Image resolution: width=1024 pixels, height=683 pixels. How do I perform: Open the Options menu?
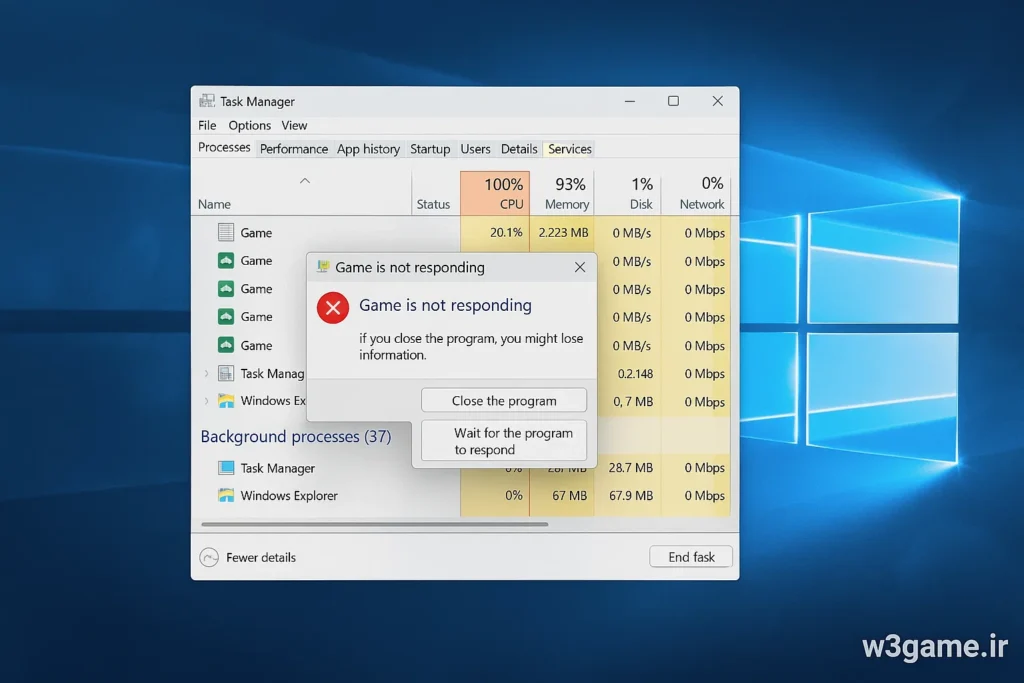point(249,125)
